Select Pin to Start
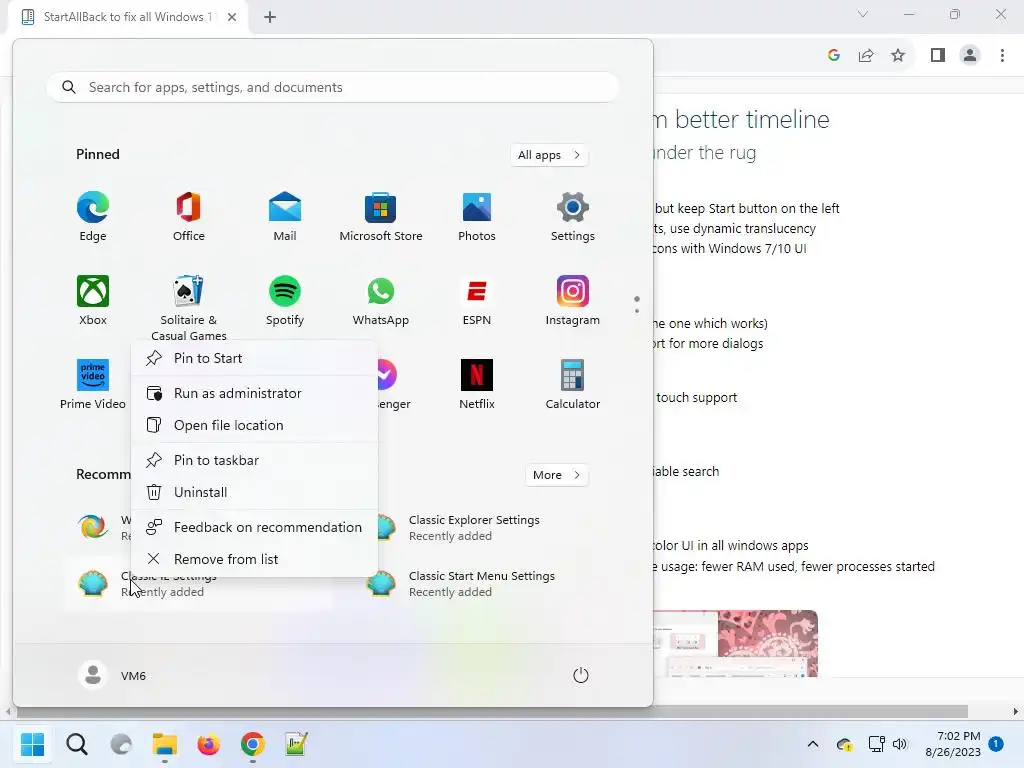The image size is (1024, 768). (255, 358)
